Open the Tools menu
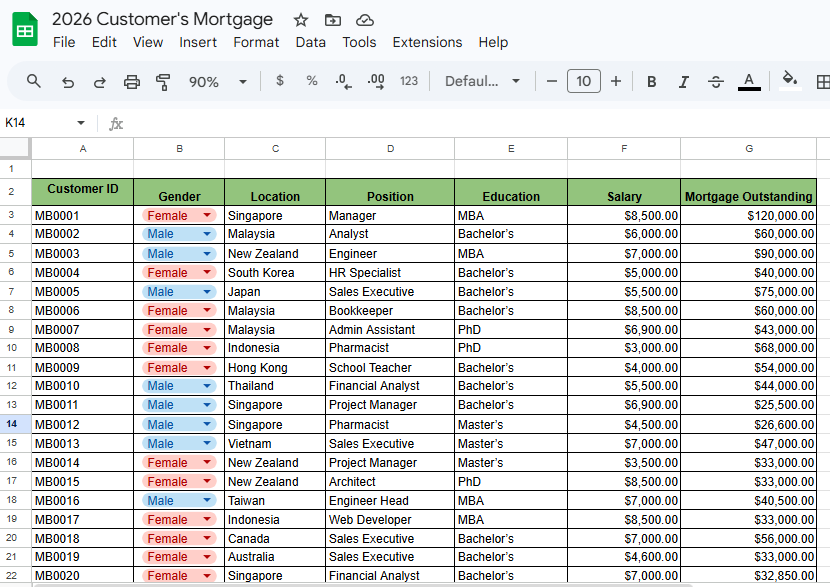The width and height of the screenshot is (830, 587). [359, 42]
